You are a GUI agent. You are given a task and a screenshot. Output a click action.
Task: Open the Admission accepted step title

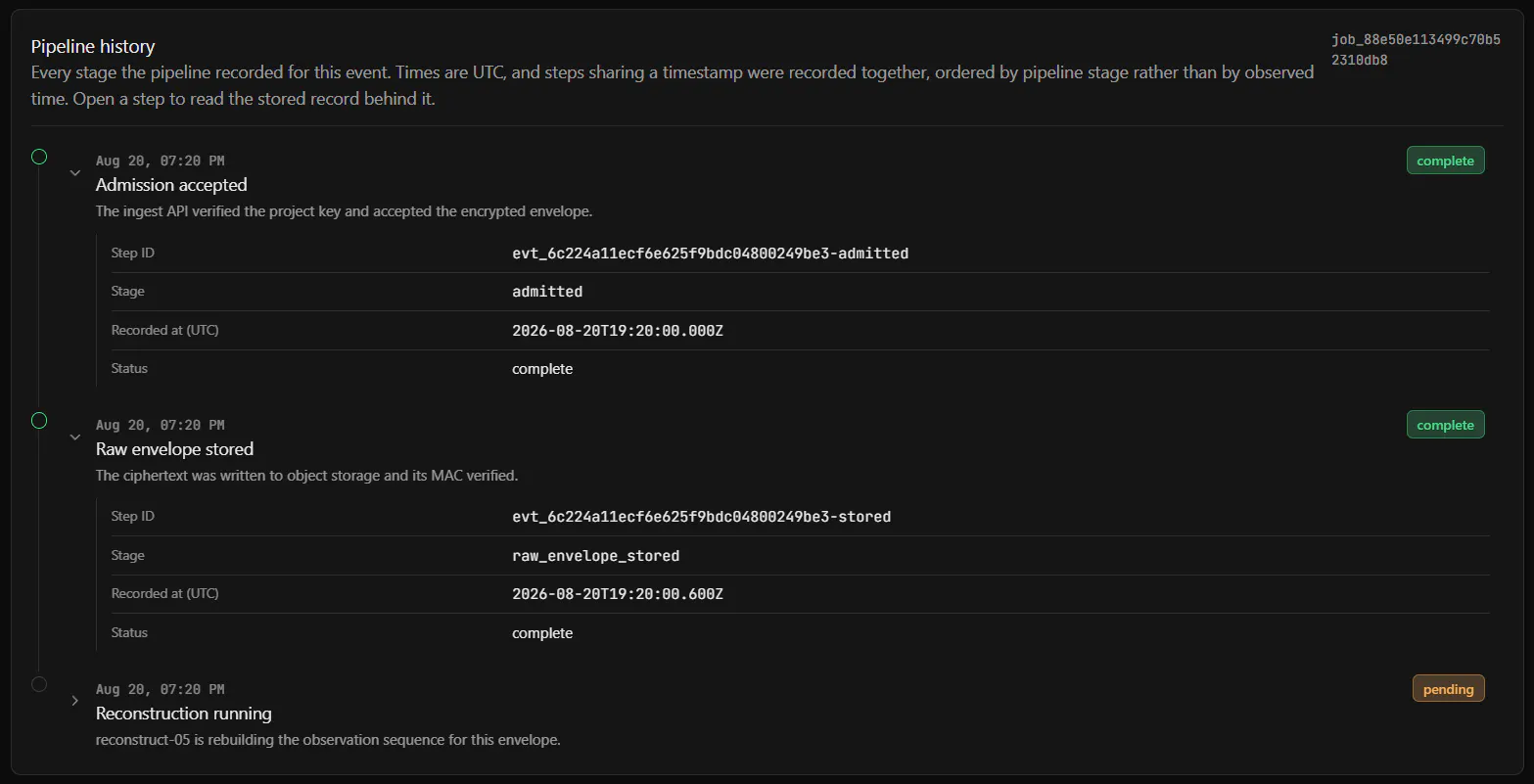(171, 185)
